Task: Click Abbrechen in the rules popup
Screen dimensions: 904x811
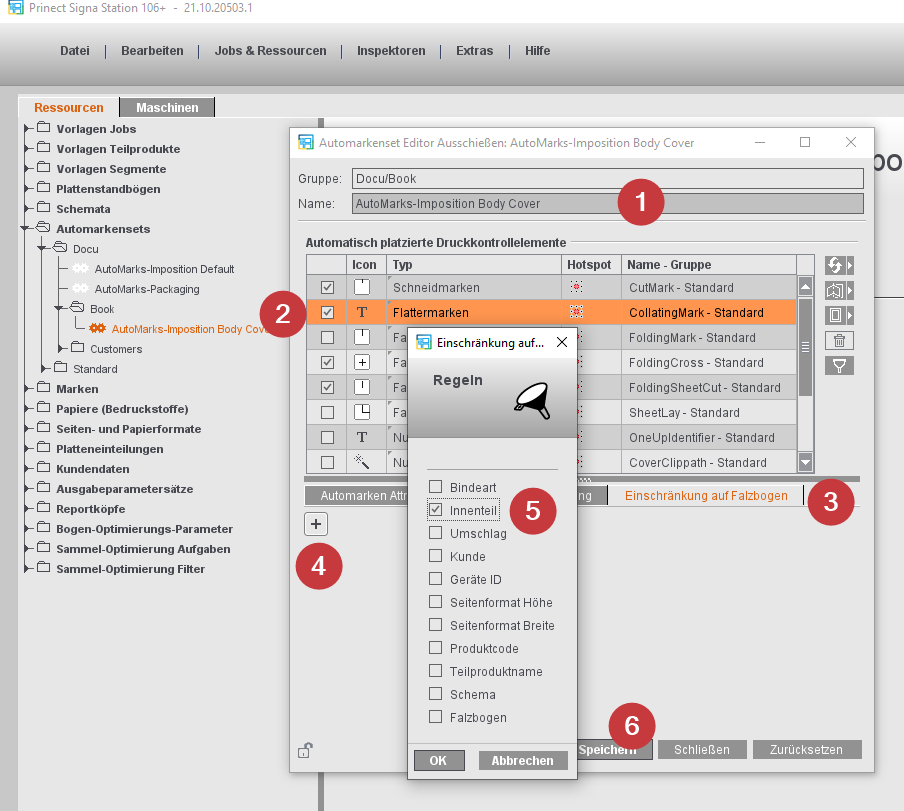Action: click(523, 760)
